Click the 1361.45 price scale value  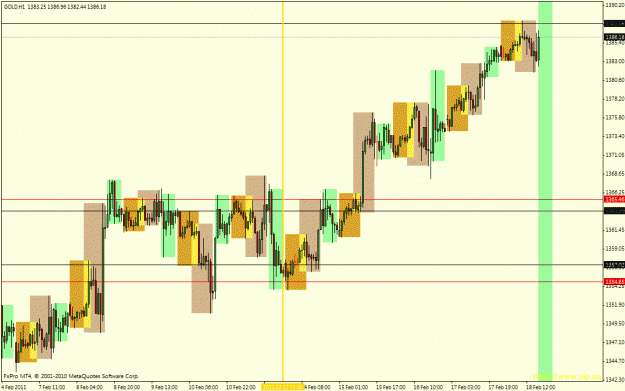point(615,230)
